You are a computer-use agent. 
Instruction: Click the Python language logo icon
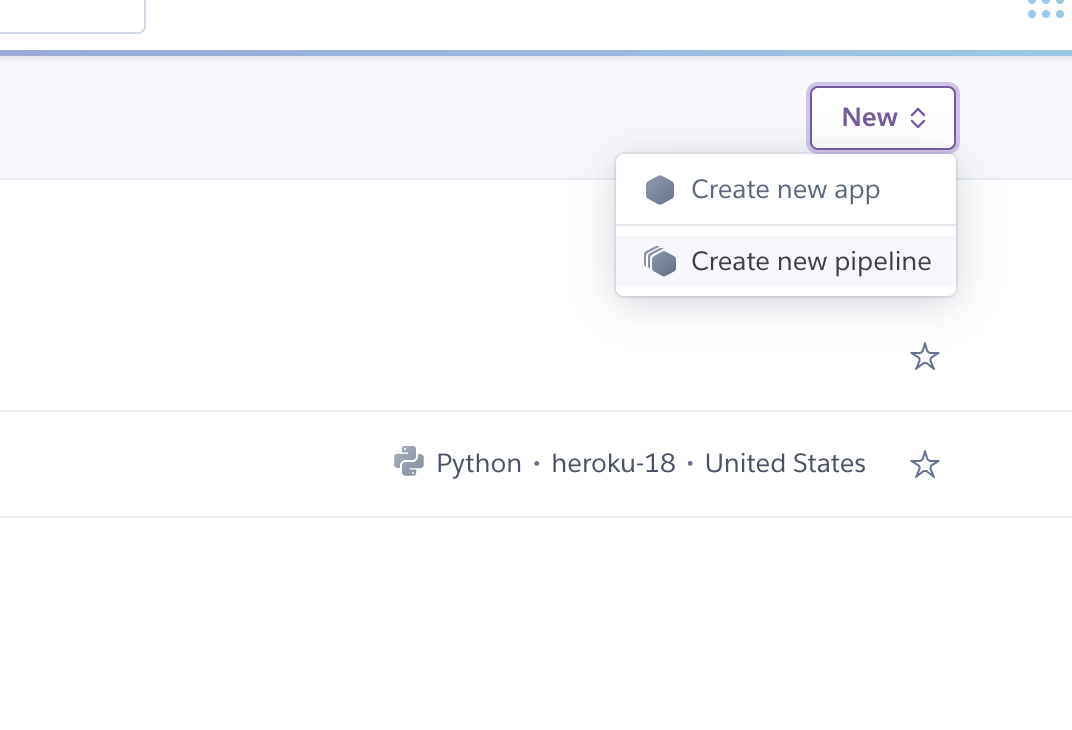[408, 462]
